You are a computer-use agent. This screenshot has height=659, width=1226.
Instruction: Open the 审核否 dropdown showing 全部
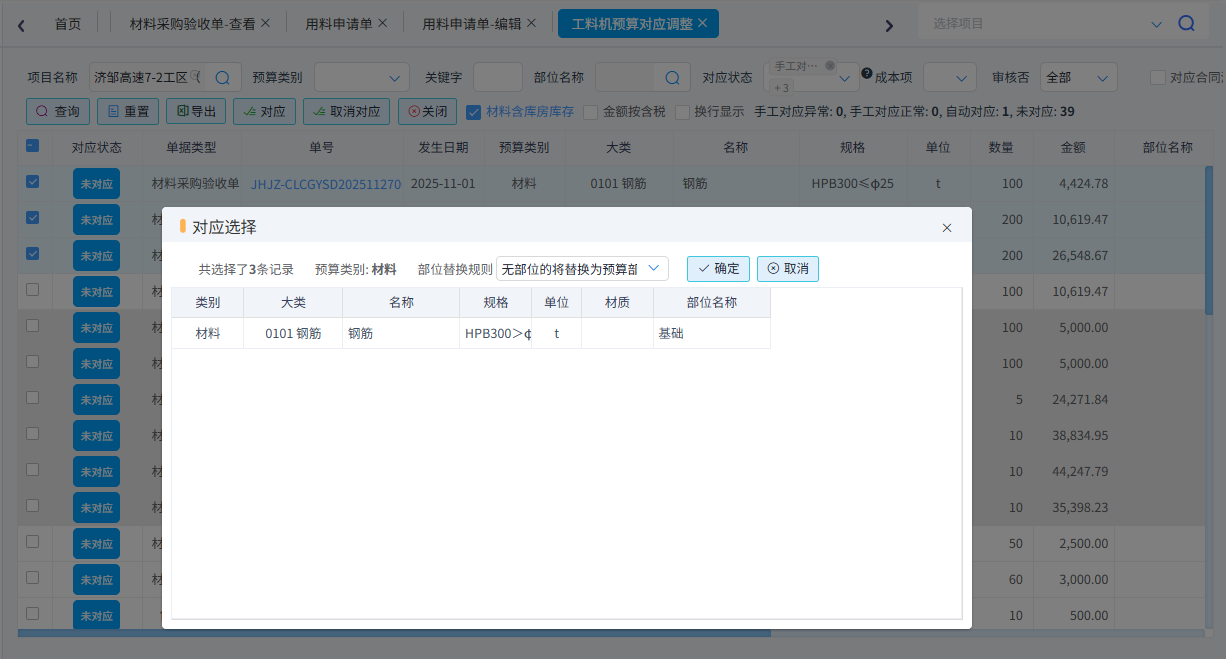point(1078,75)
